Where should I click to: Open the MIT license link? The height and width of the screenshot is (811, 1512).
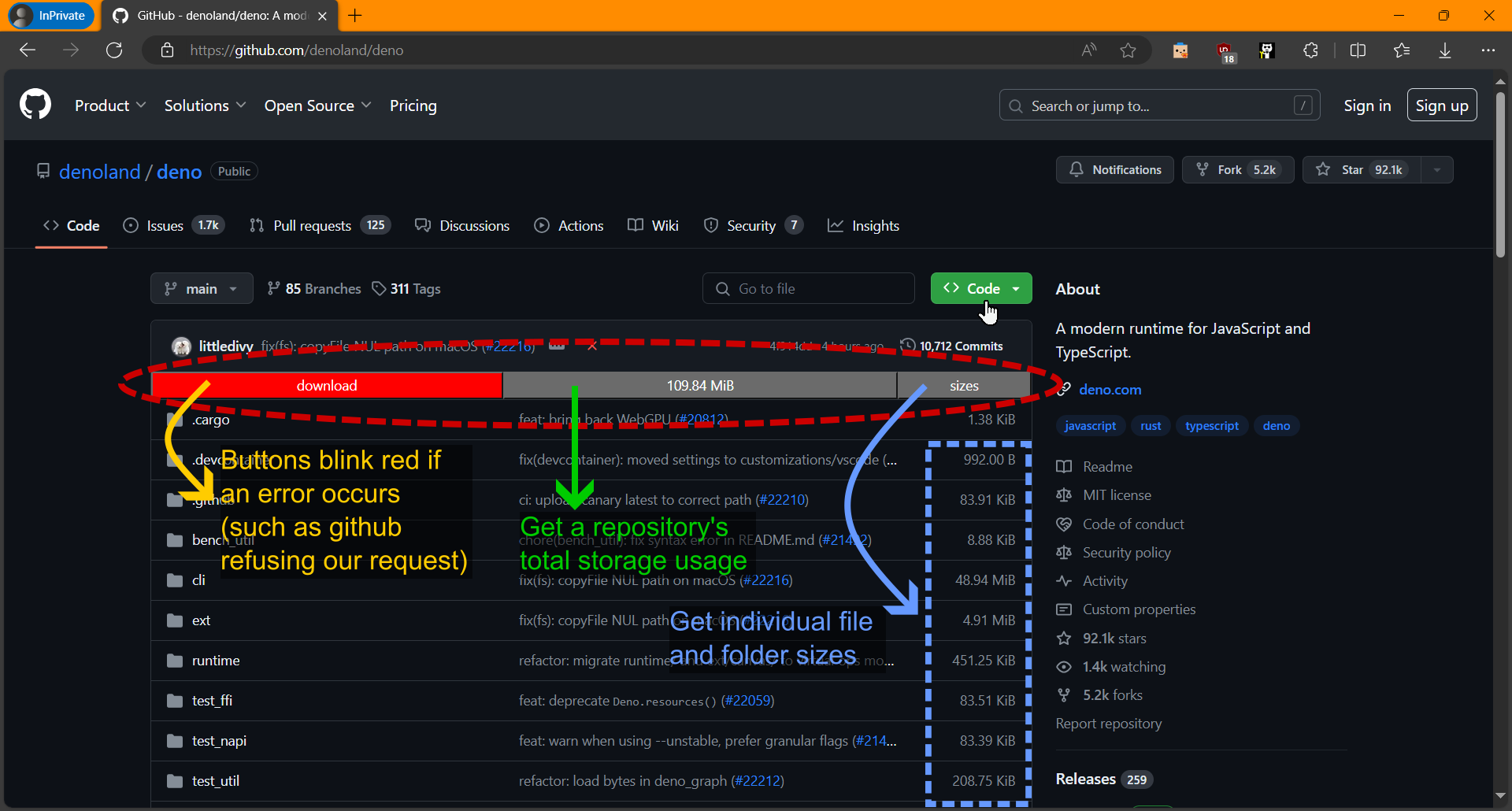point(1104,495)
